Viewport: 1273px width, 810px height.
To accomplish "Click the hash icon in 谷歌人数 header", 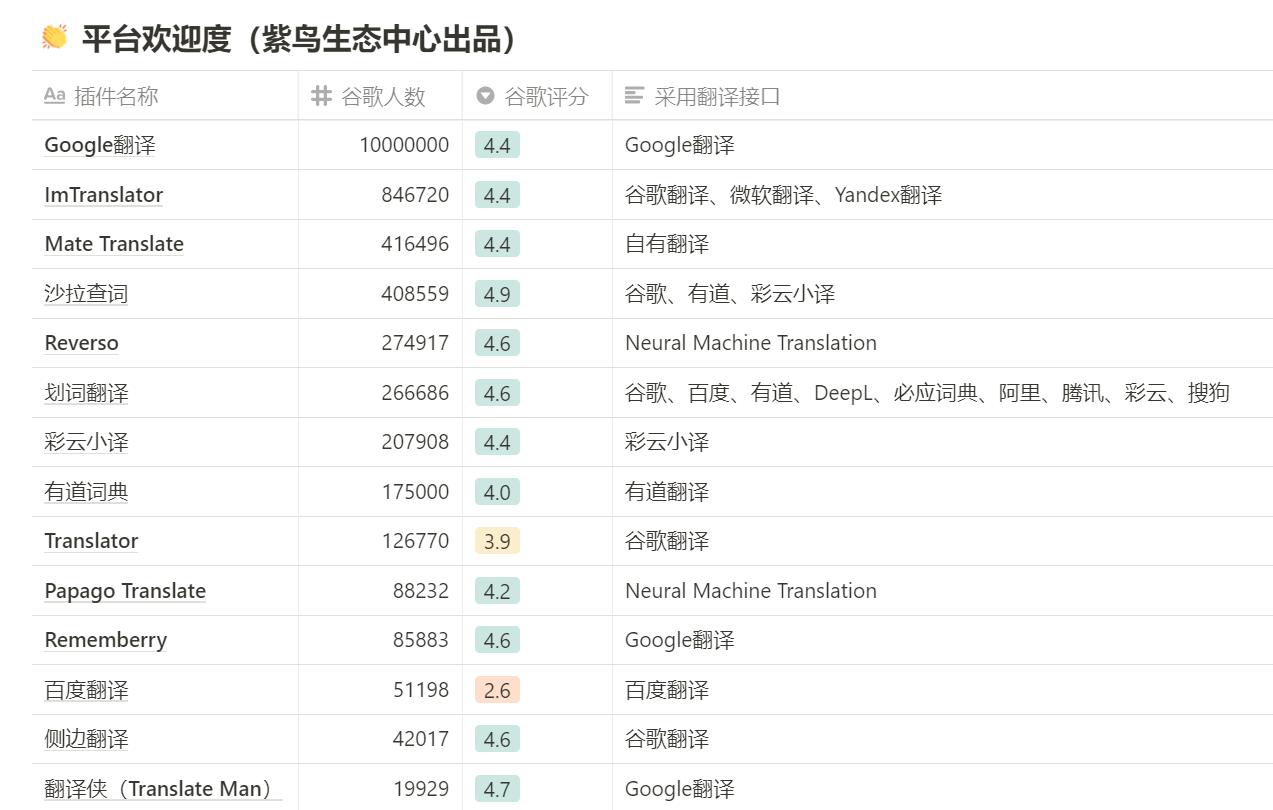I will pyautogui.click(x=321, y=96).
